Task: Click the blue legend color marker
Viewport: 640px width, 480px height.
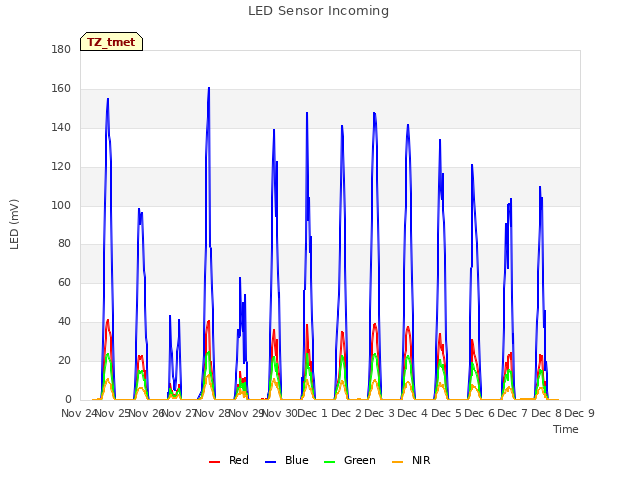Action: (x=271, y=462)
